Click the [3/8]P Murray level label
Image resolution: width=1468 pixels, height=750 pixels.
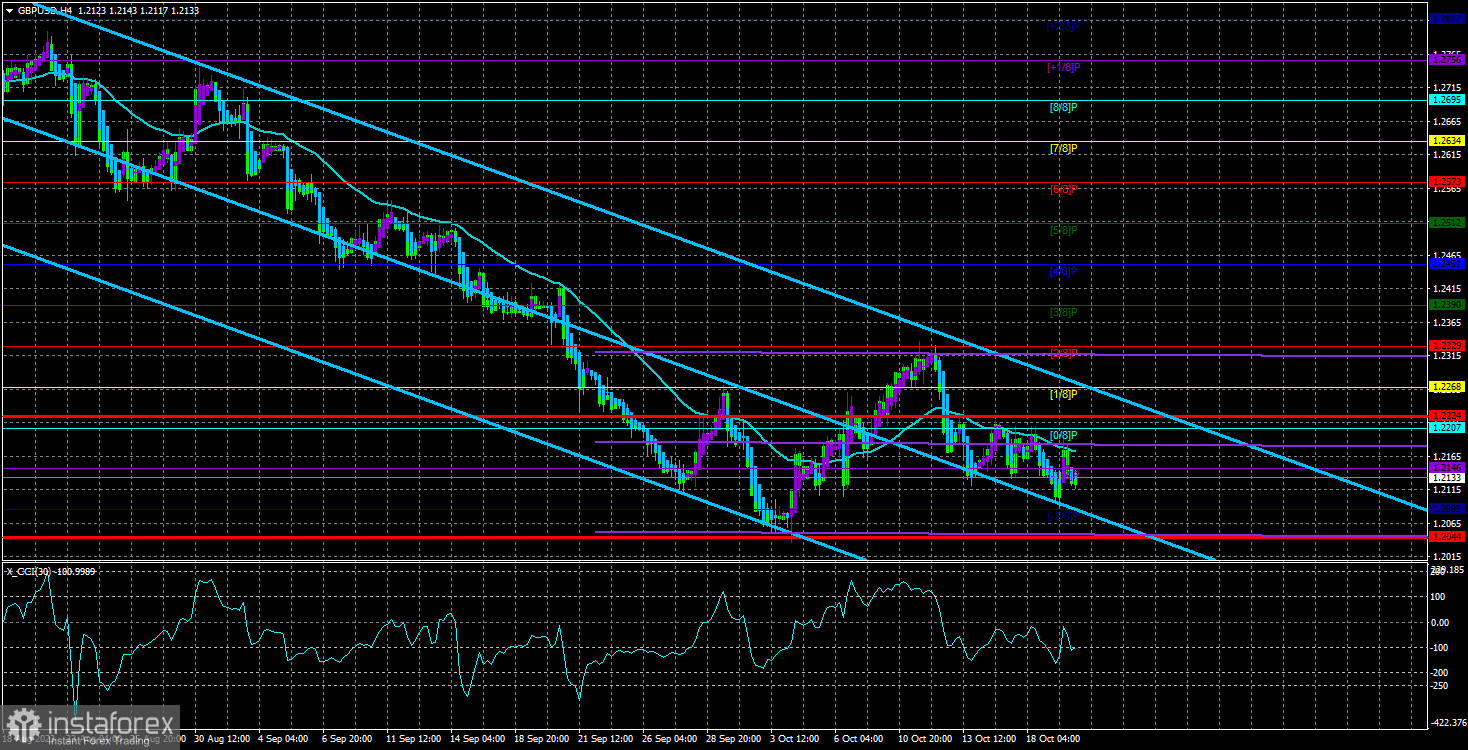[1064, 313]
